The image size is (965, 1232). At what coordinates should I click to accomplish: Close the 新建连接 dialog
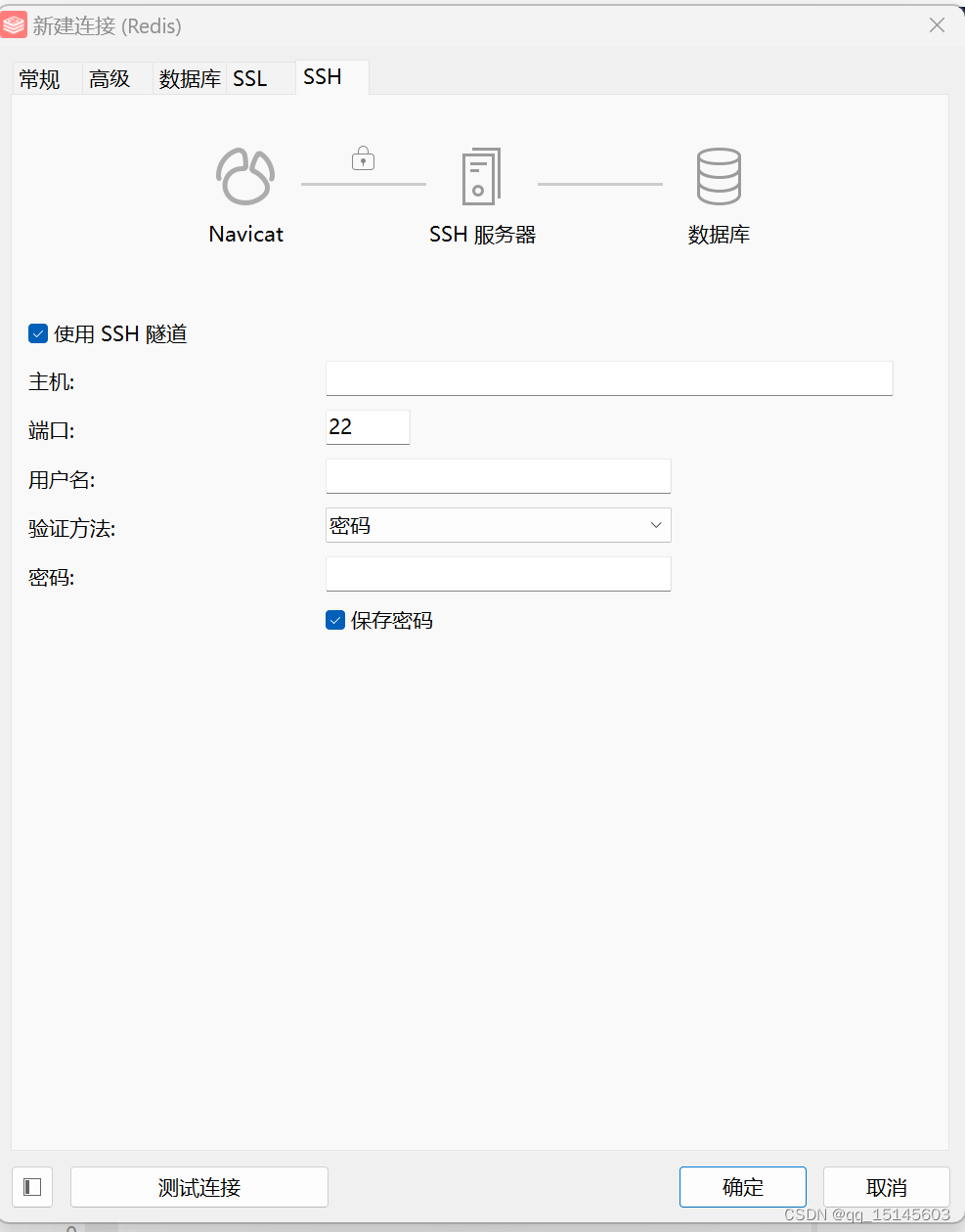(x=937, y=25)
